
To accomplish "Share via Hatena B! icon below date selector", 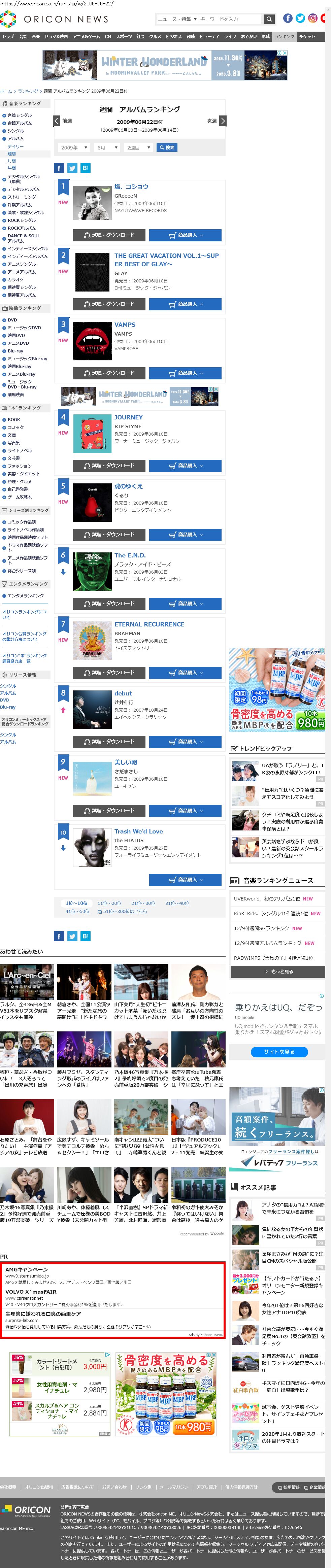I will click(x=85, y=168).
